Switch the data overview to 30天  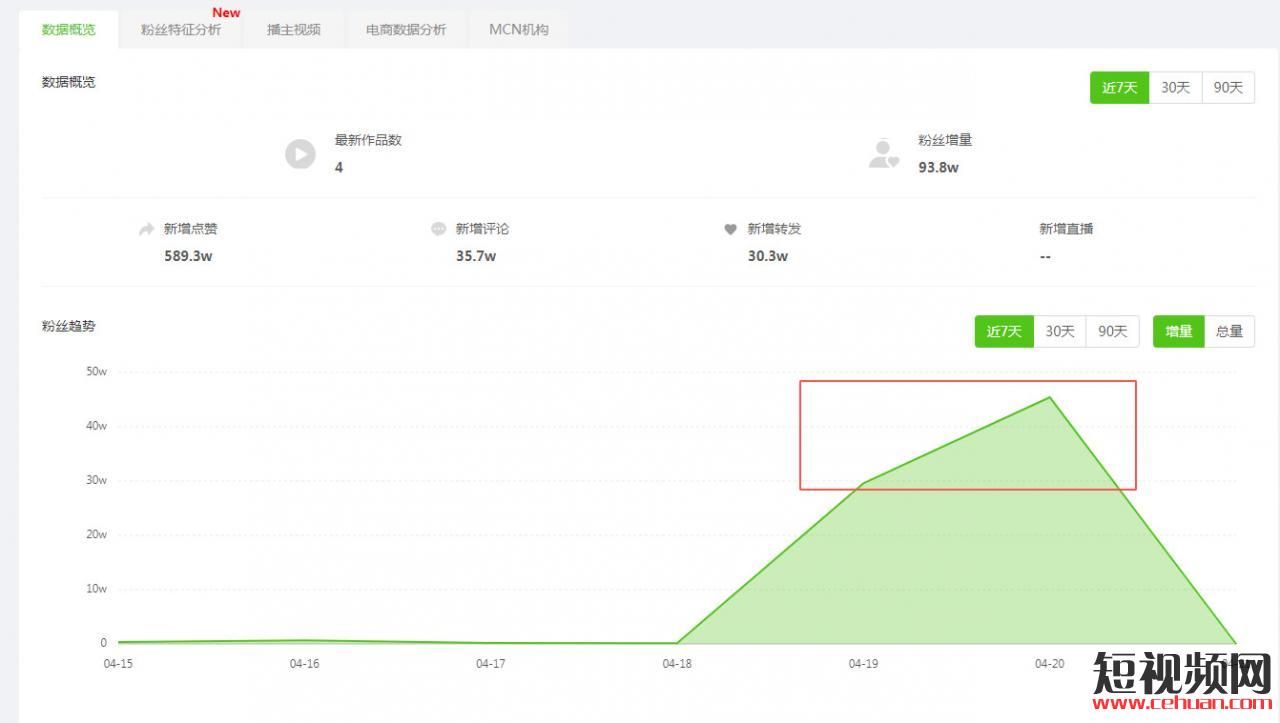pyautogui.click(x=1175, y=88)
